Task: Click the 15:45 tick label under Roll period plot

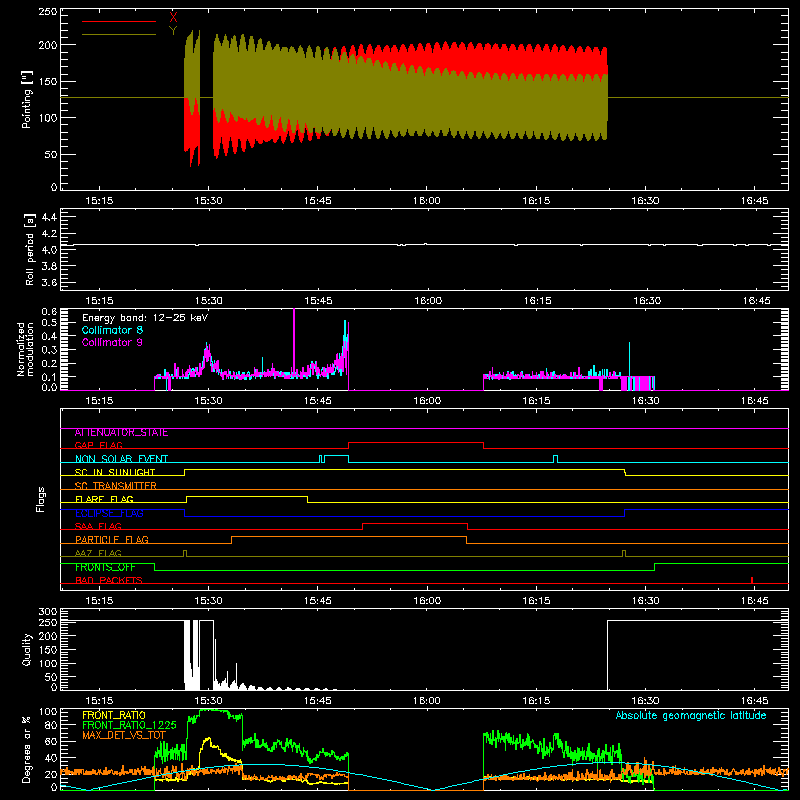Action: (x=318, y=301)
